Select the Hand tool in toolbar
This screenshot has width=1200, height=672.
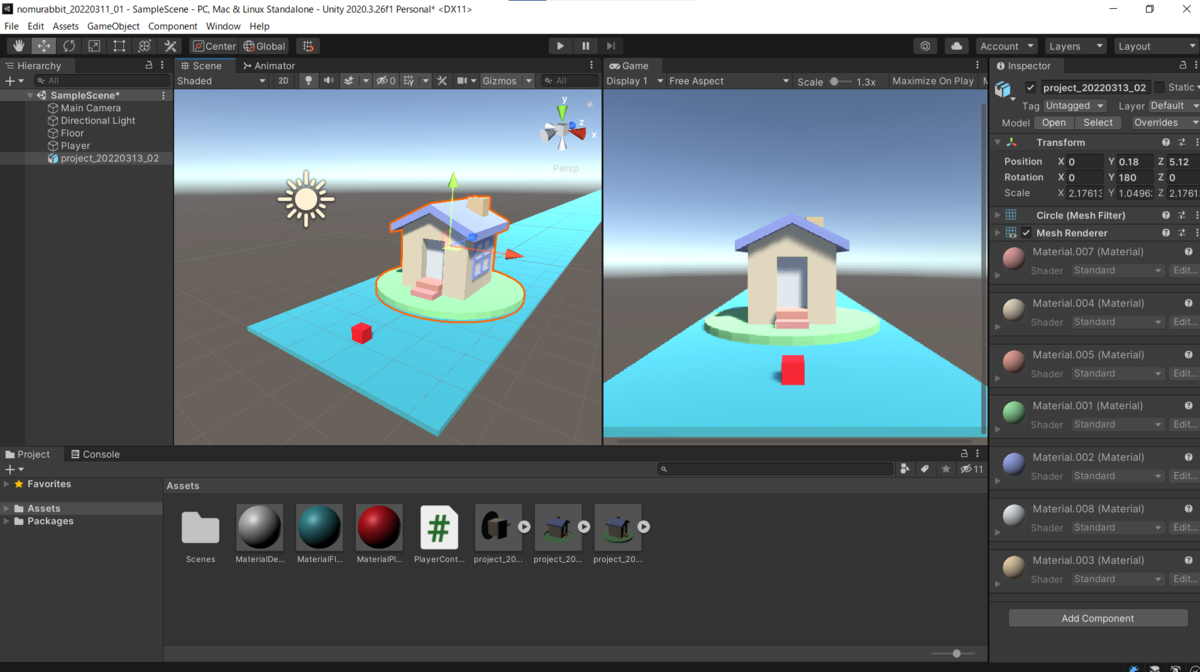click(x=18, y=46)
